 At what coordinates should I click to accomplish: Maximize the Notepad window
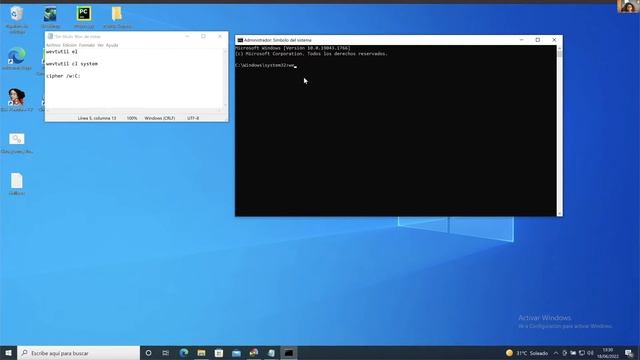[203, 36]
